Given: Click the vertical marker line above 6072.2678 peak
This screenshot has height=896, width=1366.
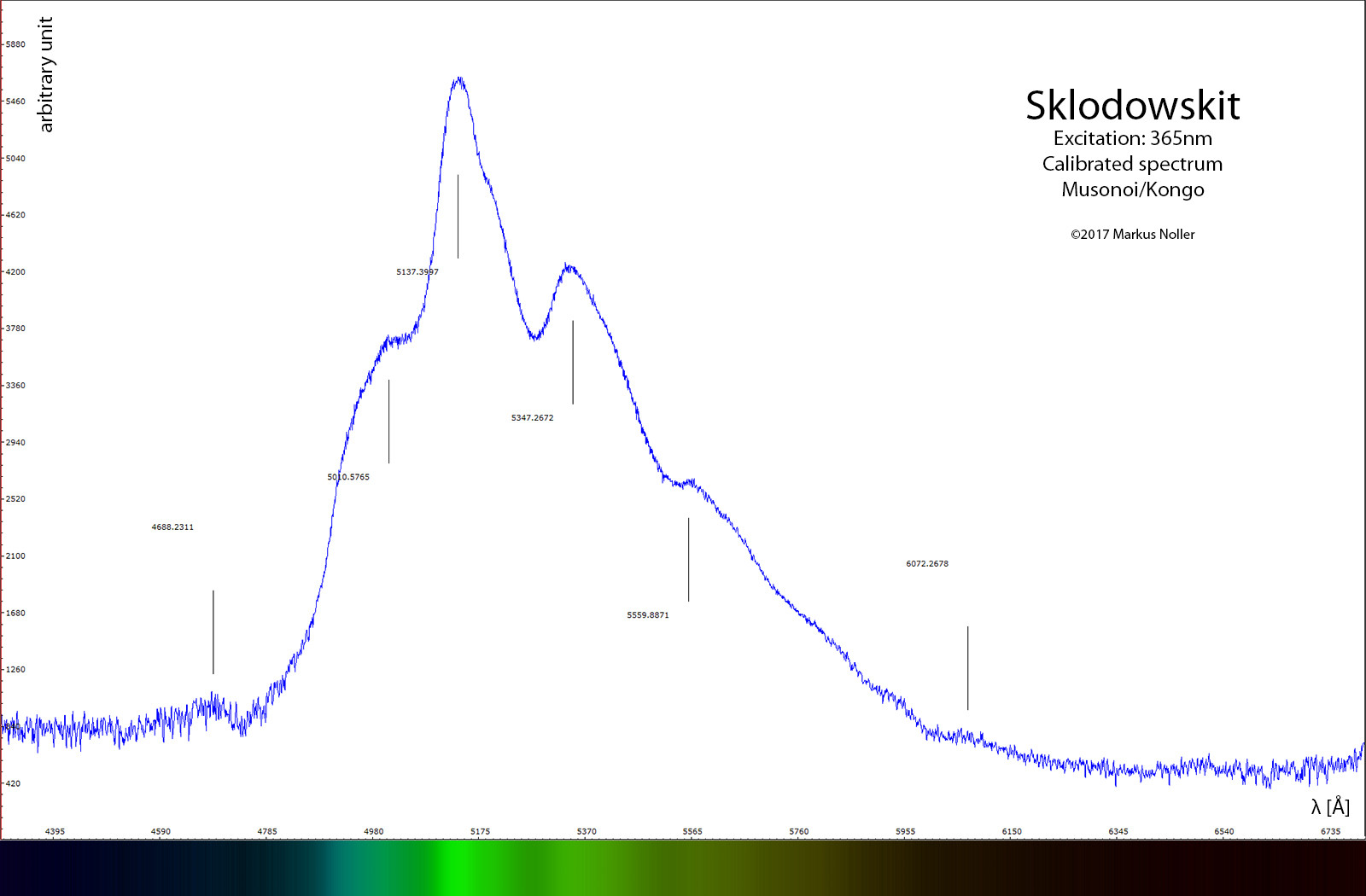Looking at the screenshot, I should pyautogui.click(x=967, y=668).
